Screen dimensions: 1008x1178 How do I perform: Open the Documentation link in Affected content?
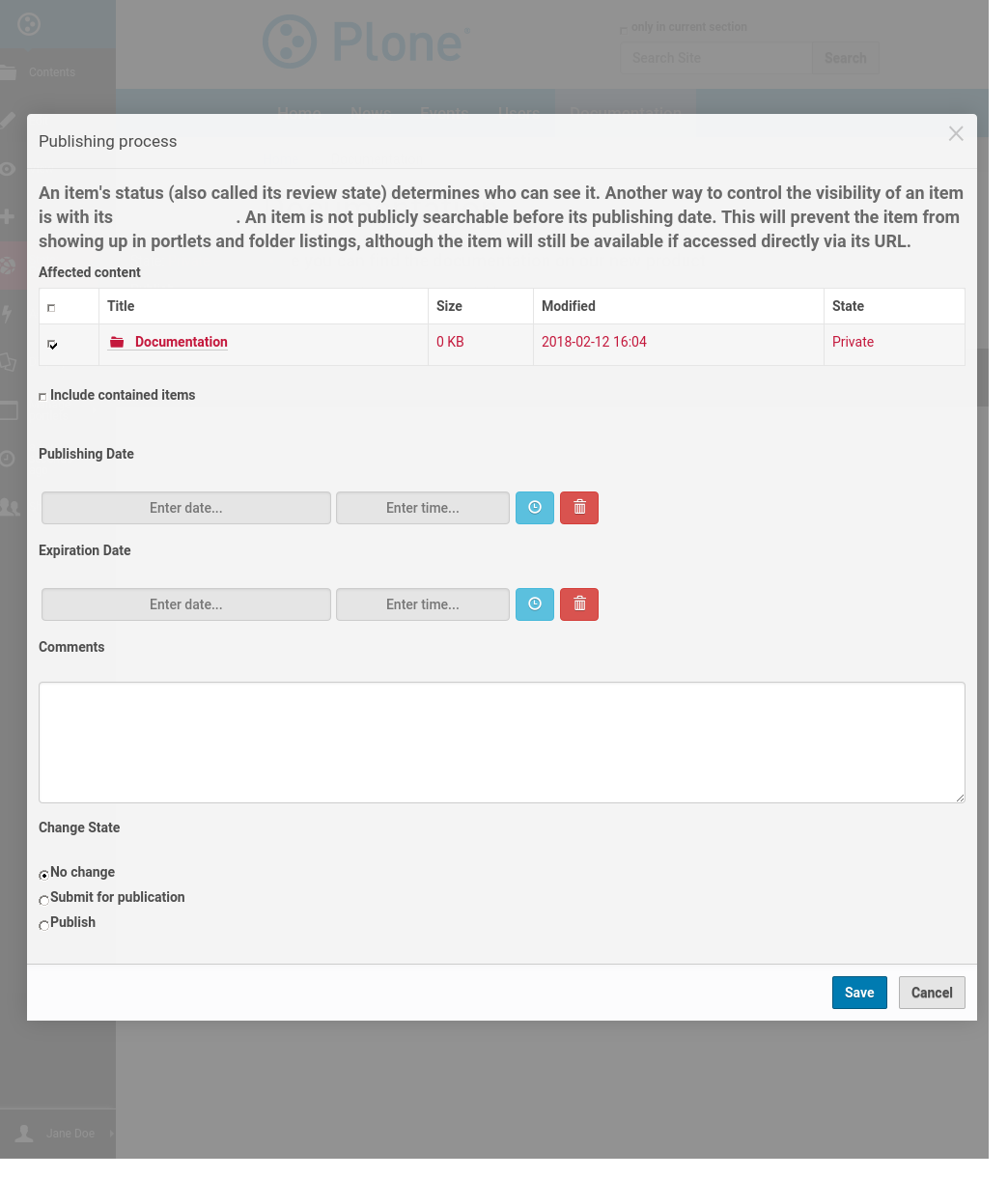tap(181, 342)
